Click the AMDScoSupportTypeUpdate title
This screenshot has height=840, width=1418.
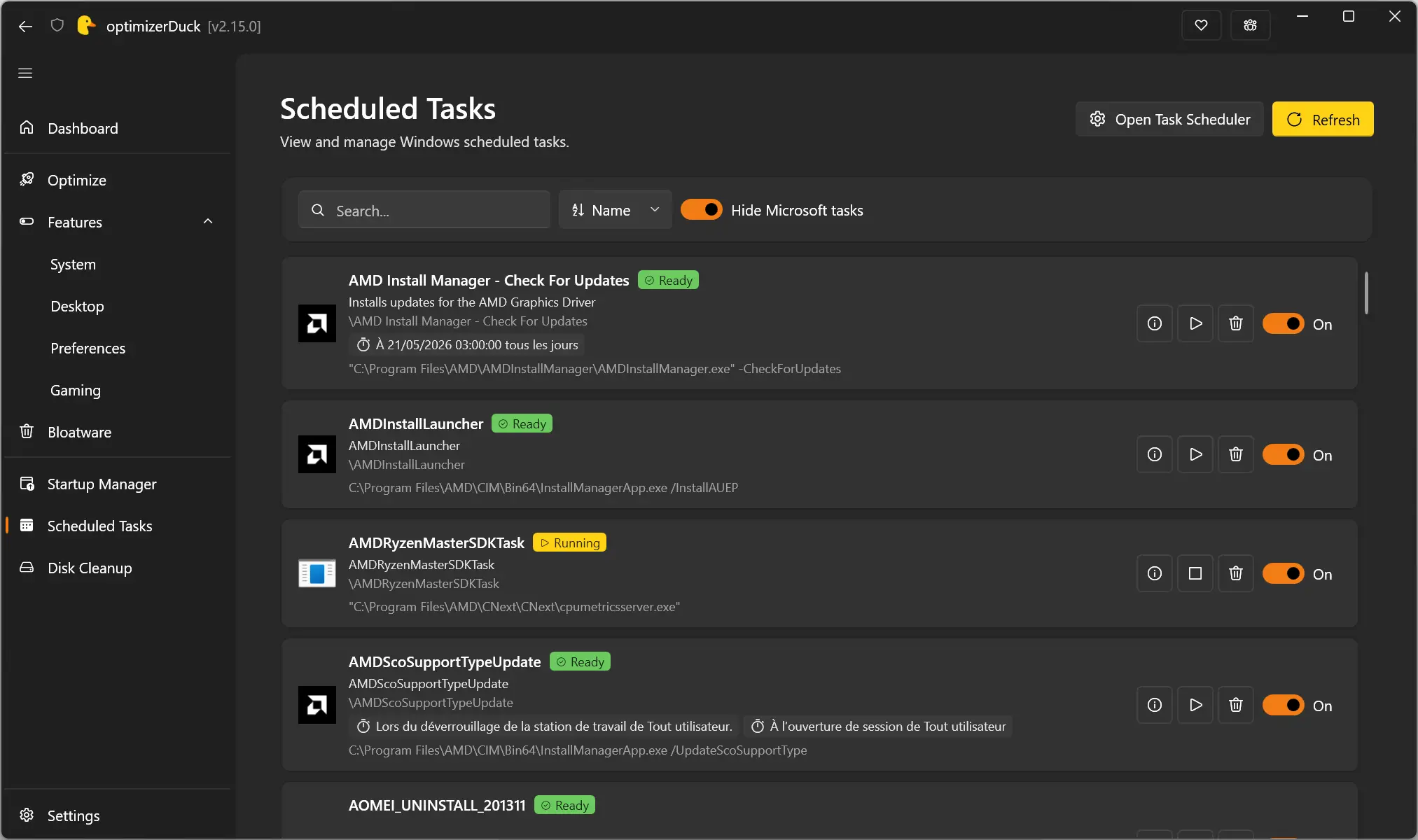pyautogui.click(x=445, y=661)
